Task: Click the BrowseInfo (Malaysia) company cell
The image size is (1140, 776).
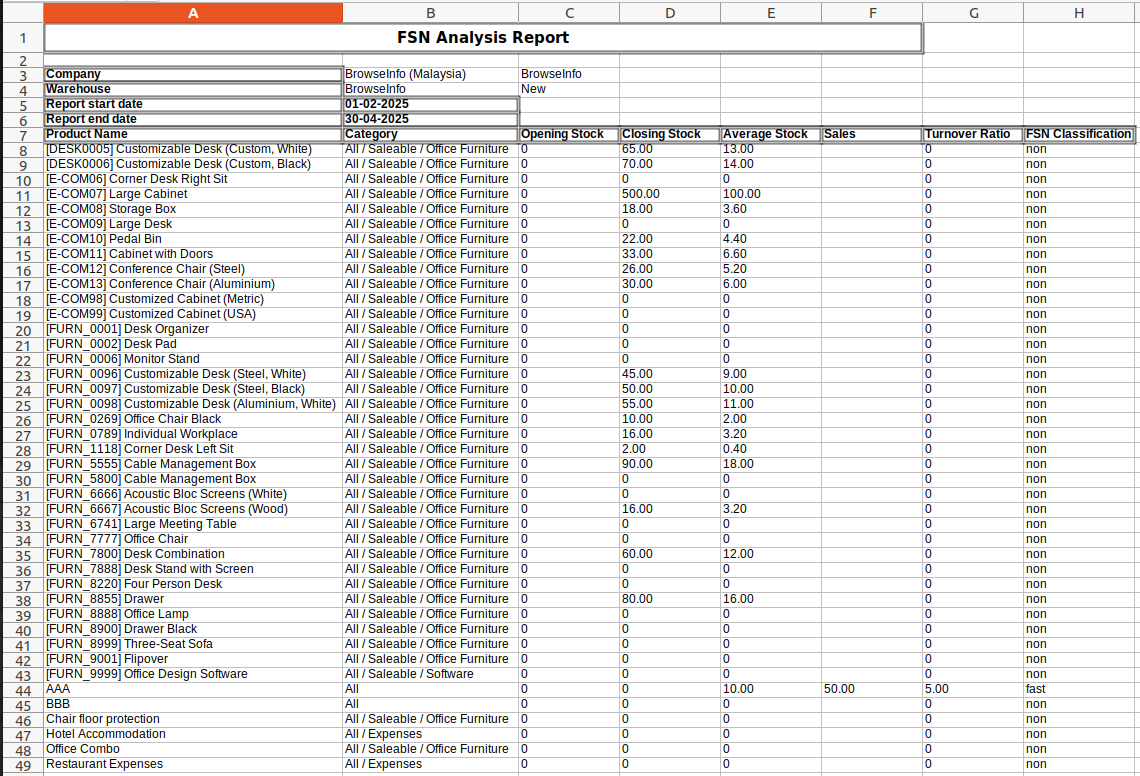Action: click(x=406, y=74)
